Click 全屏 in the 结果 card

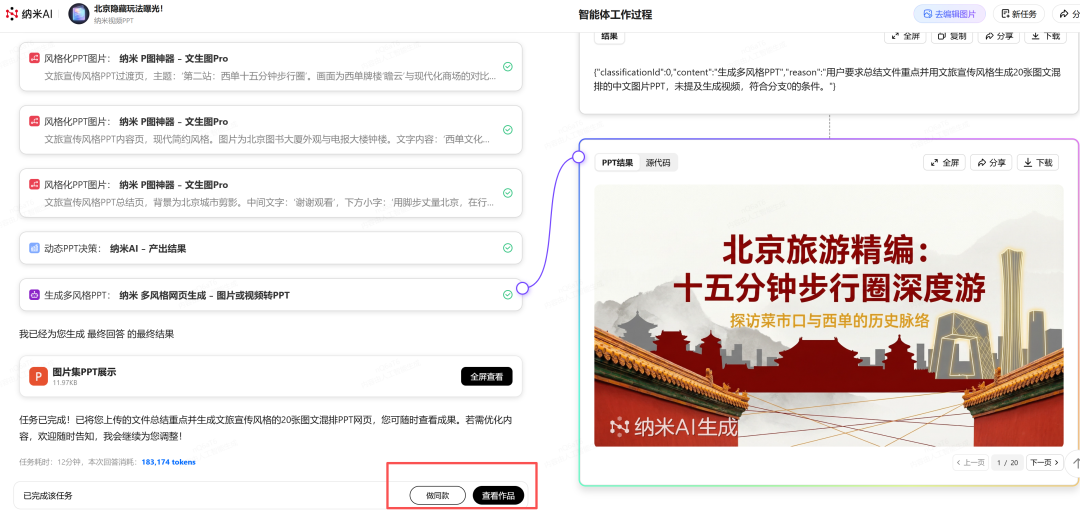[x=905, y=36]
